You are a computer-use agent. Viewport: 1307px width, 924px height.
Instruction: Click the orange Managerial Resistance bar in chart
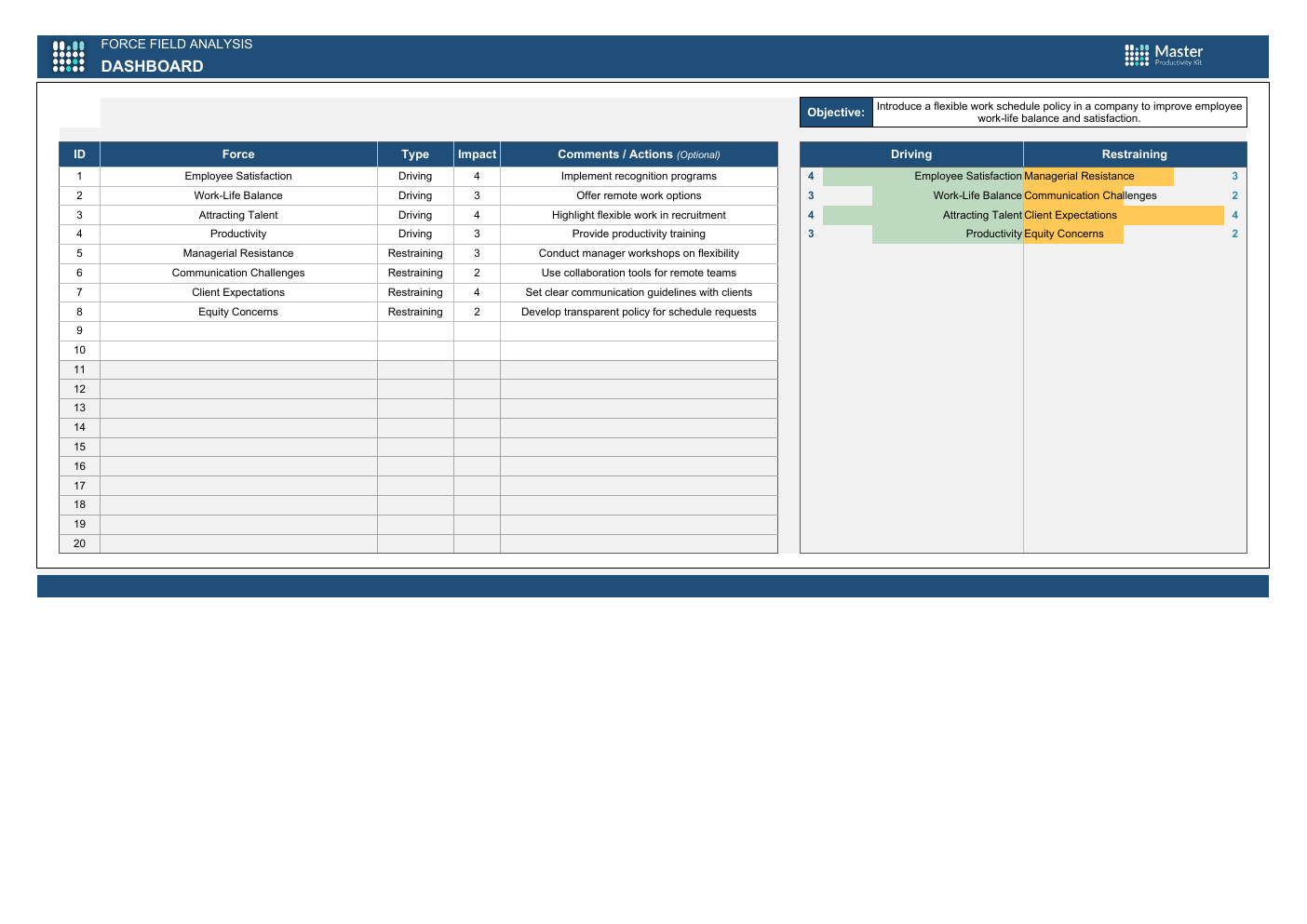[x=1098, y=176]
